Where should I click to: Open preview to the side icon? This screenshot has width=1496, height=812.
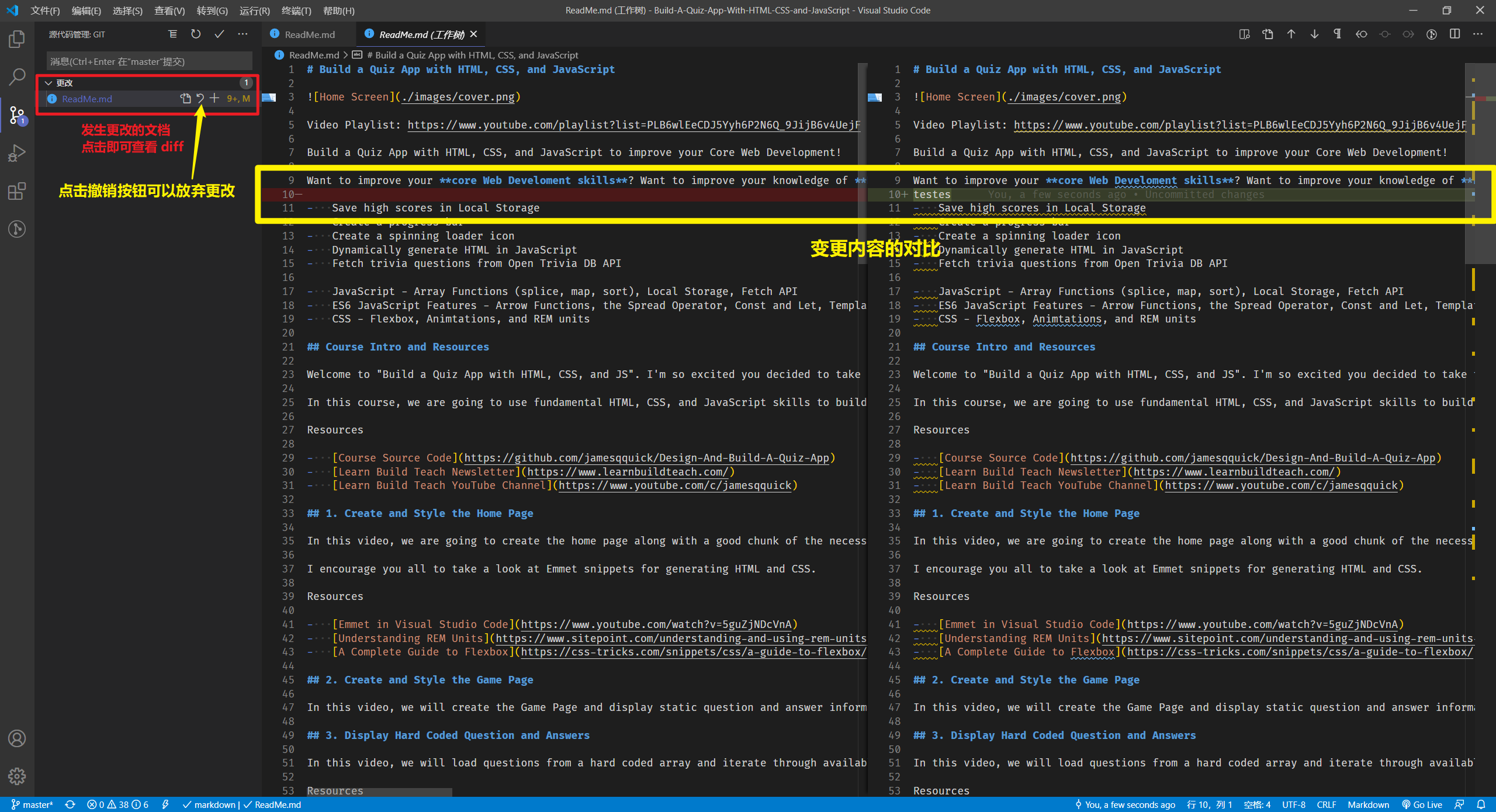pos(1244,34)
